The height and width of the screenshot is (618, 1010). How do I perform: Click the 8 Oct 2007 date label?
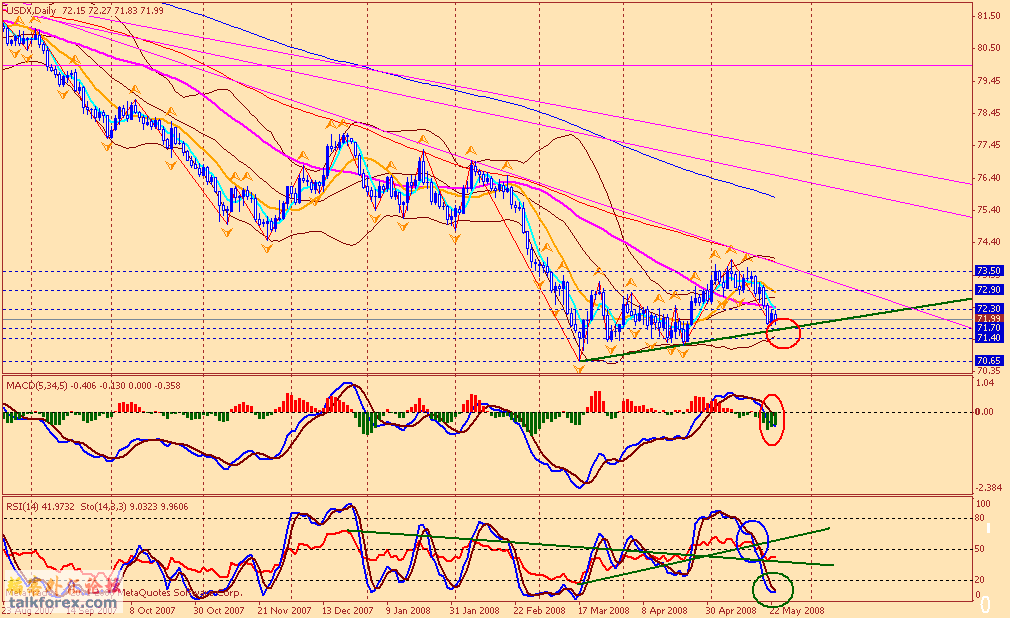(153, 610)
